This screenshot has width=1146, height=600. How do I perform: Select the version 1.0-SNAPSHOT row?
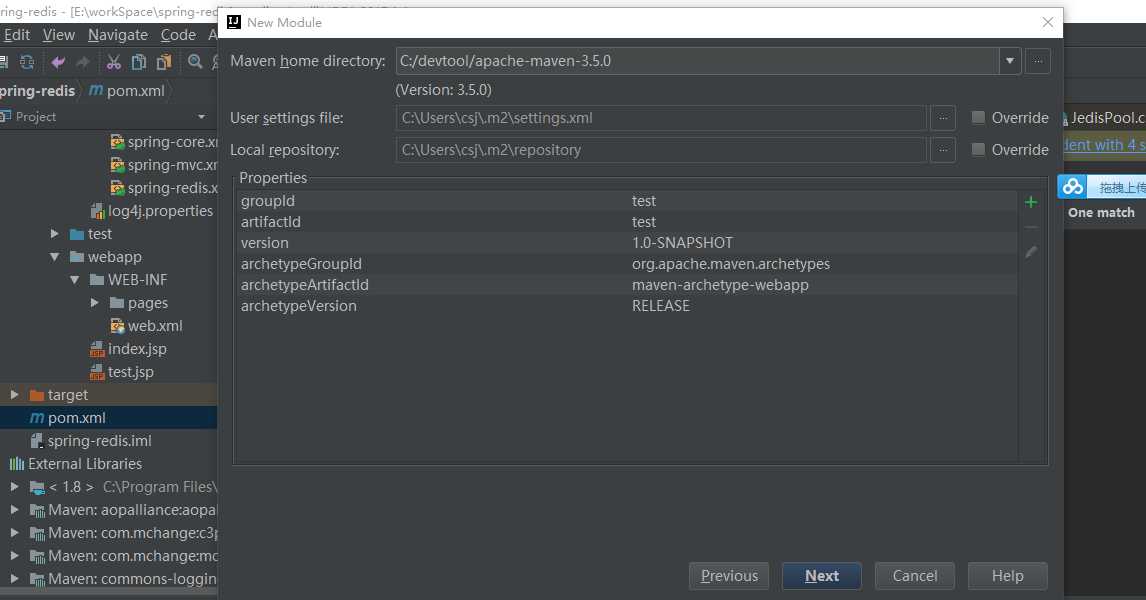point(626,243)
